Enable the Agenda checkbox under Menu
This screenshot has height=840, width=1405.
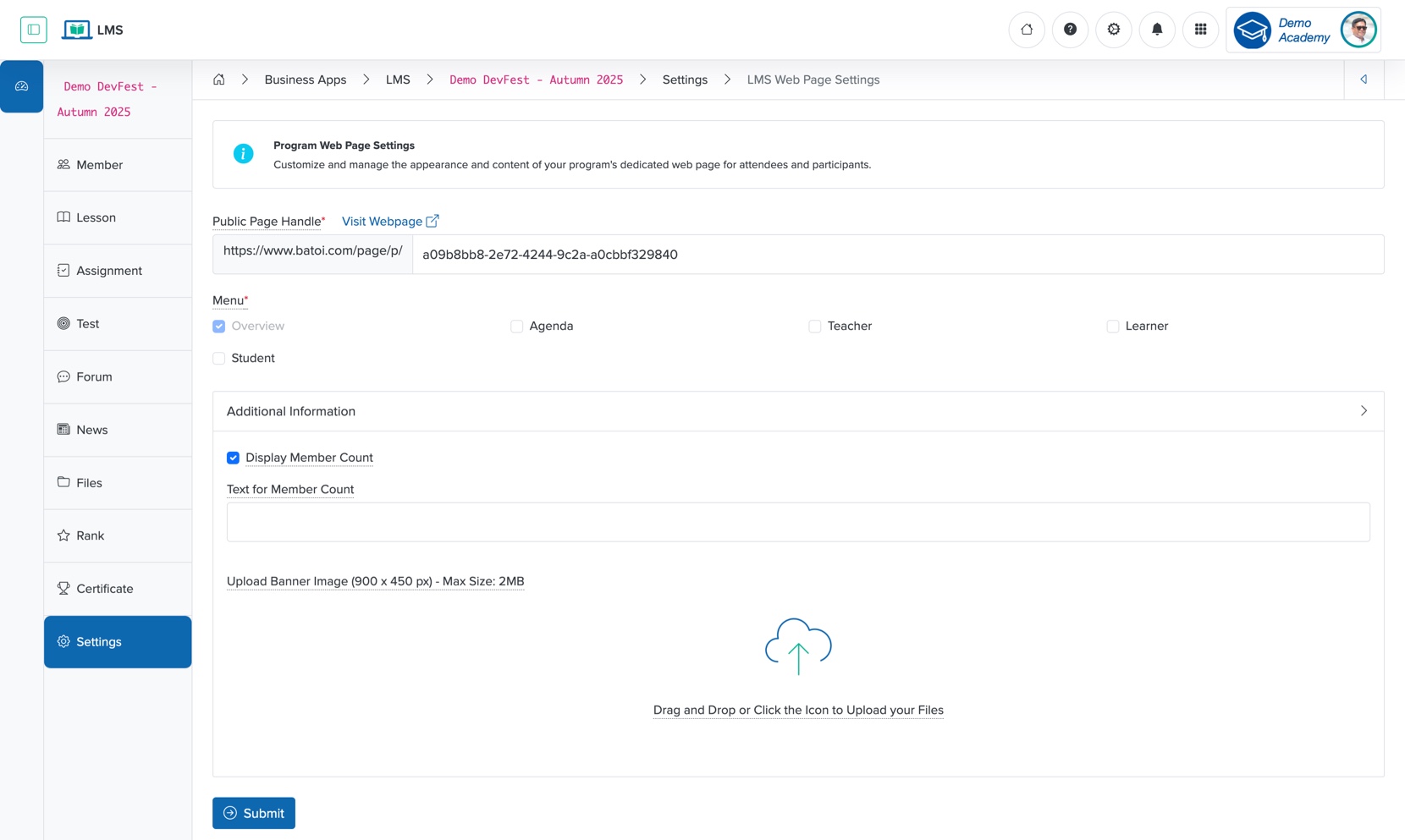pos(516,326)
